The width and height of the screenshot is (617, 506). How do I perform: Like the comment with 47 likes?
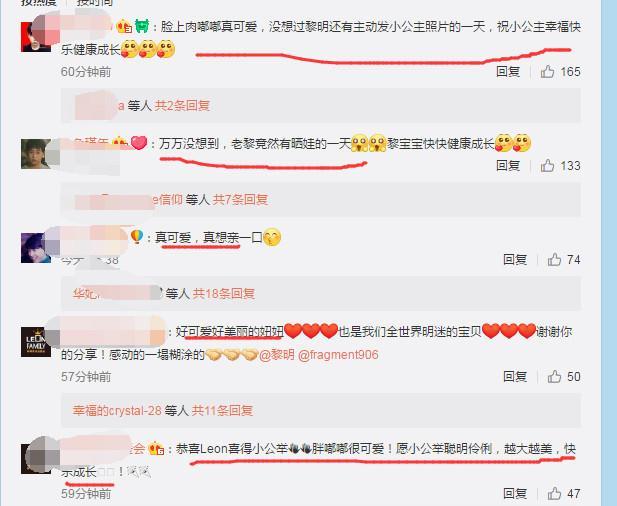click(x=554, y=493)
